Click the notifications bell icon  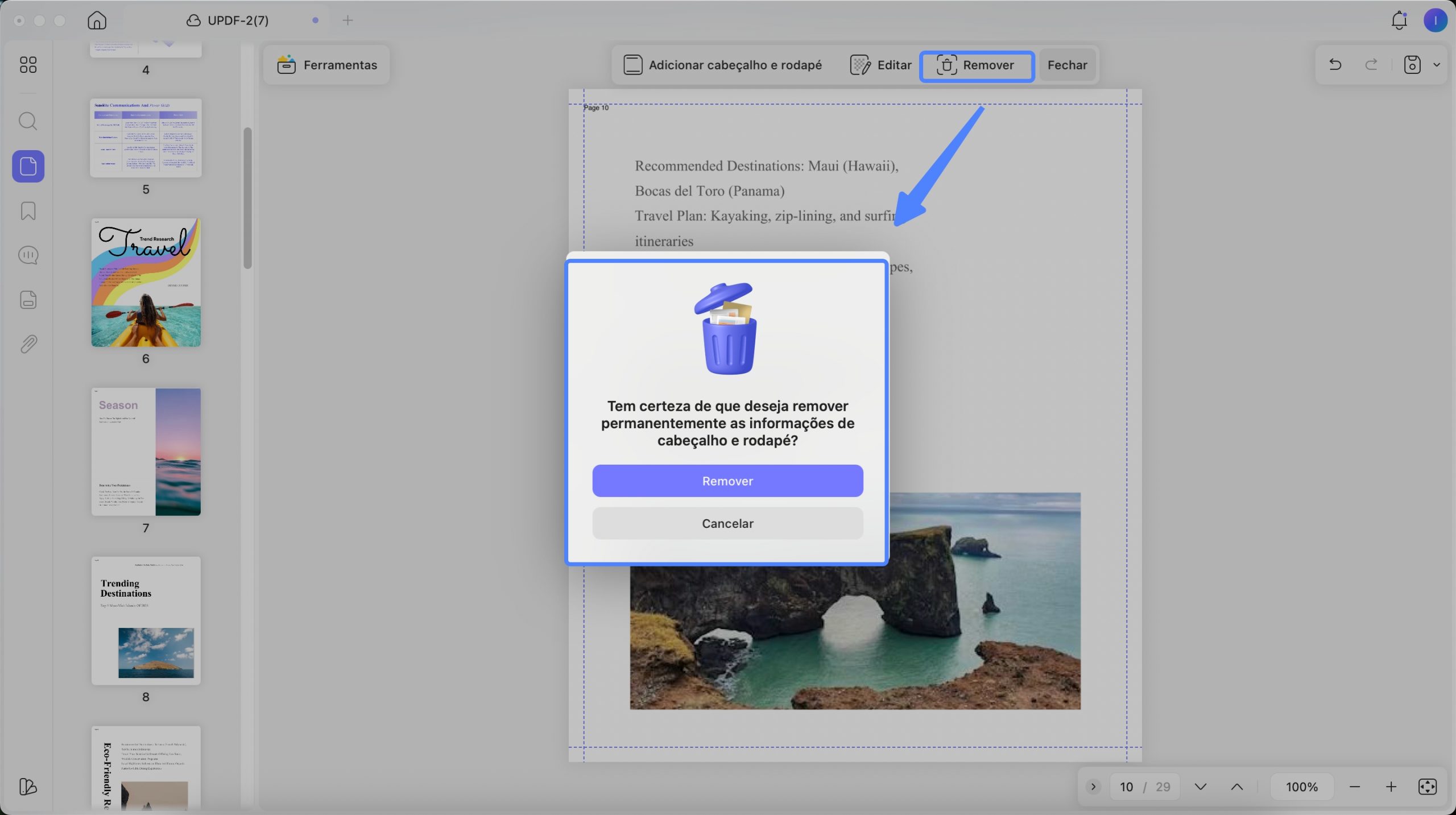point(1399,20)
